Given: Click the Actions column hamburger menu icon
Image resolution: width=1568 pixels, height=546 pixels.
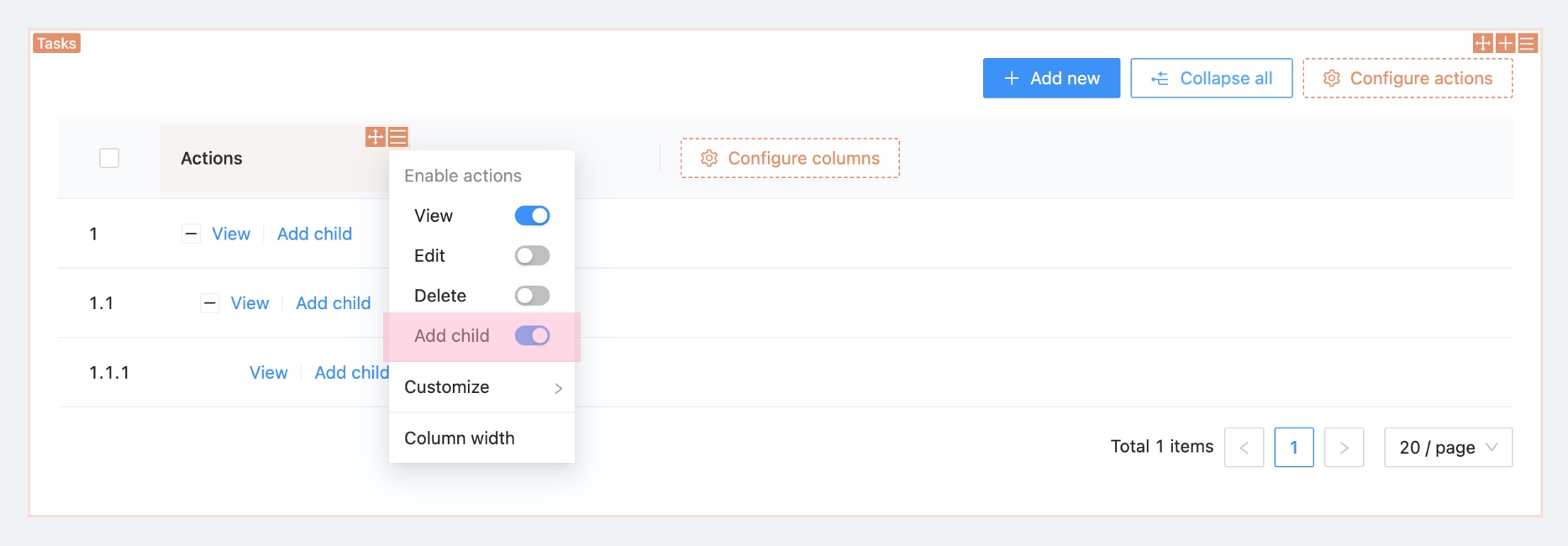Looking at the screenshot, I should 398,137.
